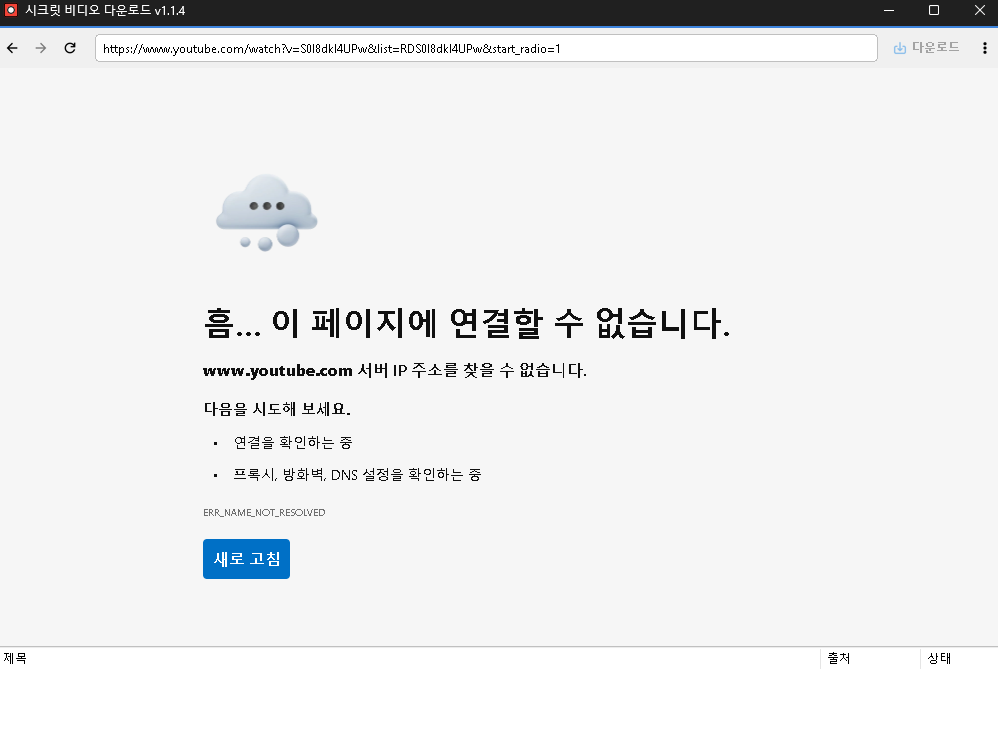Click the 연결을 확인하는 중 bullet text
The height and width of the screenshot is (743, 998).
[293, 442]
